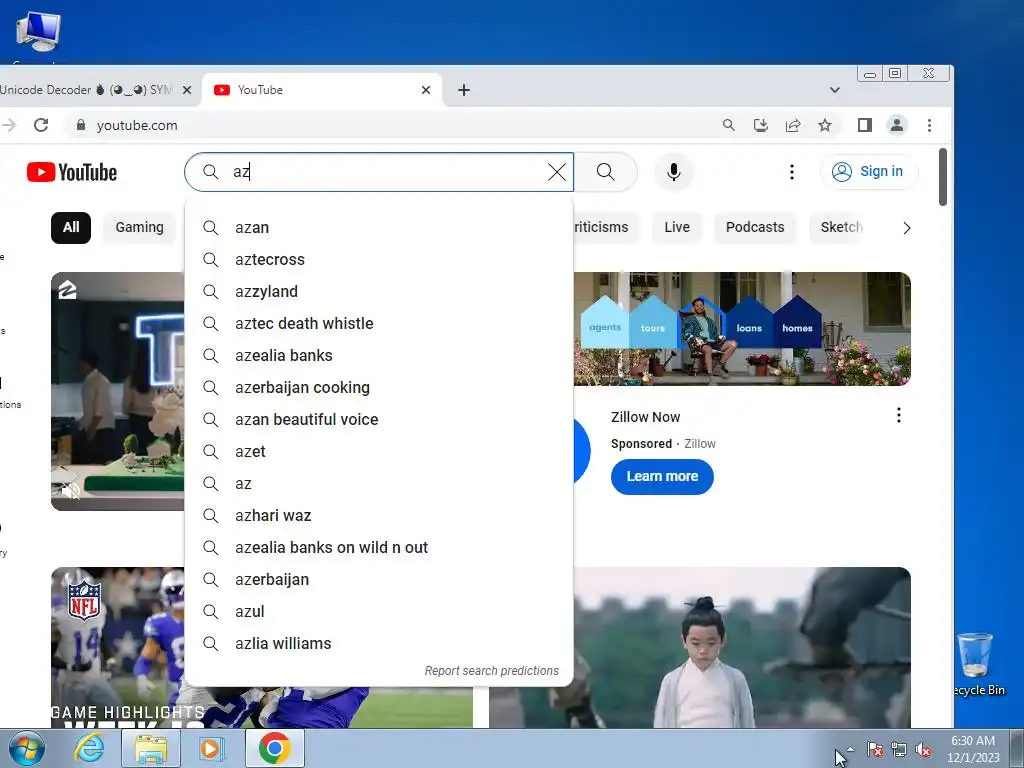Choose suggestion aztecross
This screenshot has height=768, width=1024.
pyautogui.click(x=379, y=259)
